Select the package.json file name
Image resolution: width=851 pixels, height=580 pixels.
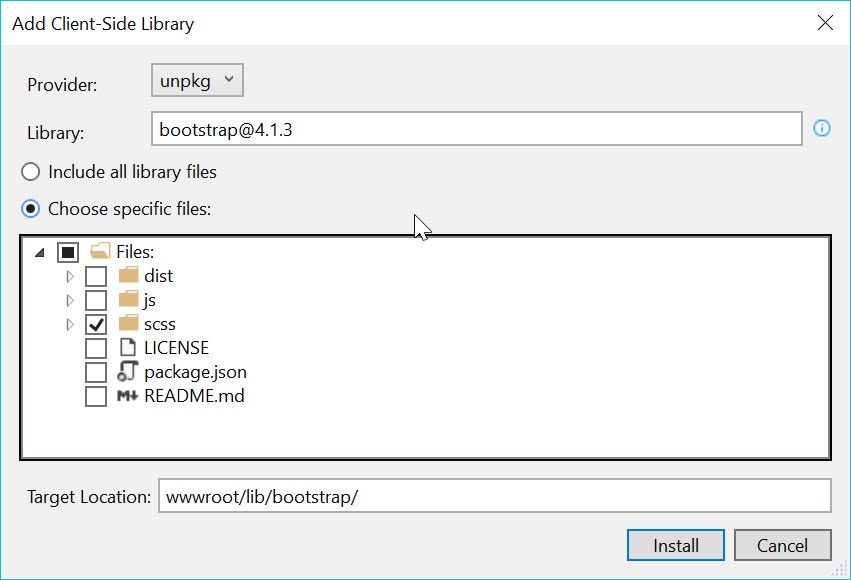tap(195, 372)
